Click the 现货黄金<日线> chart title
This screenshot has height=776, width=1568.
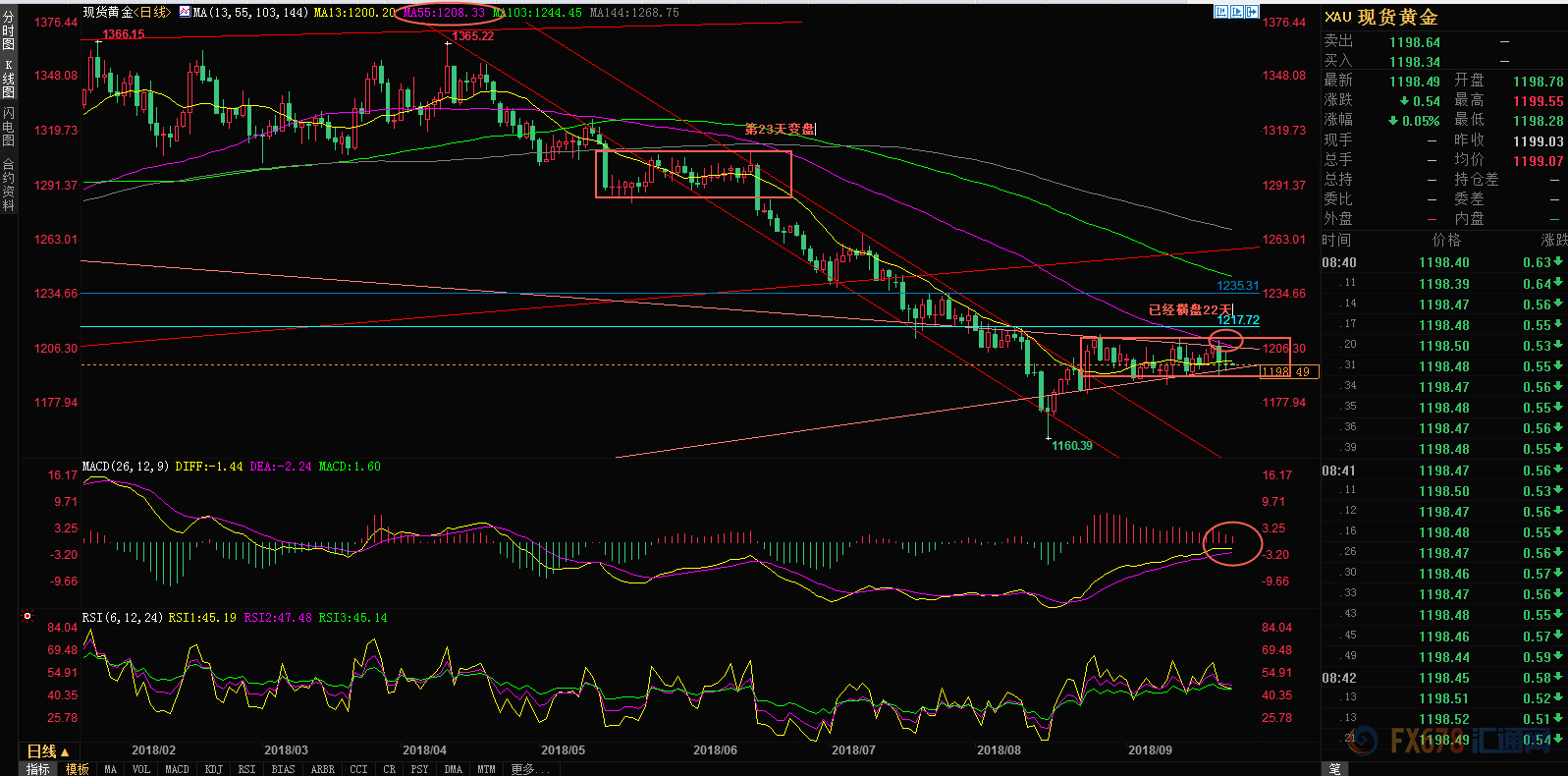[x=127, y=13]
